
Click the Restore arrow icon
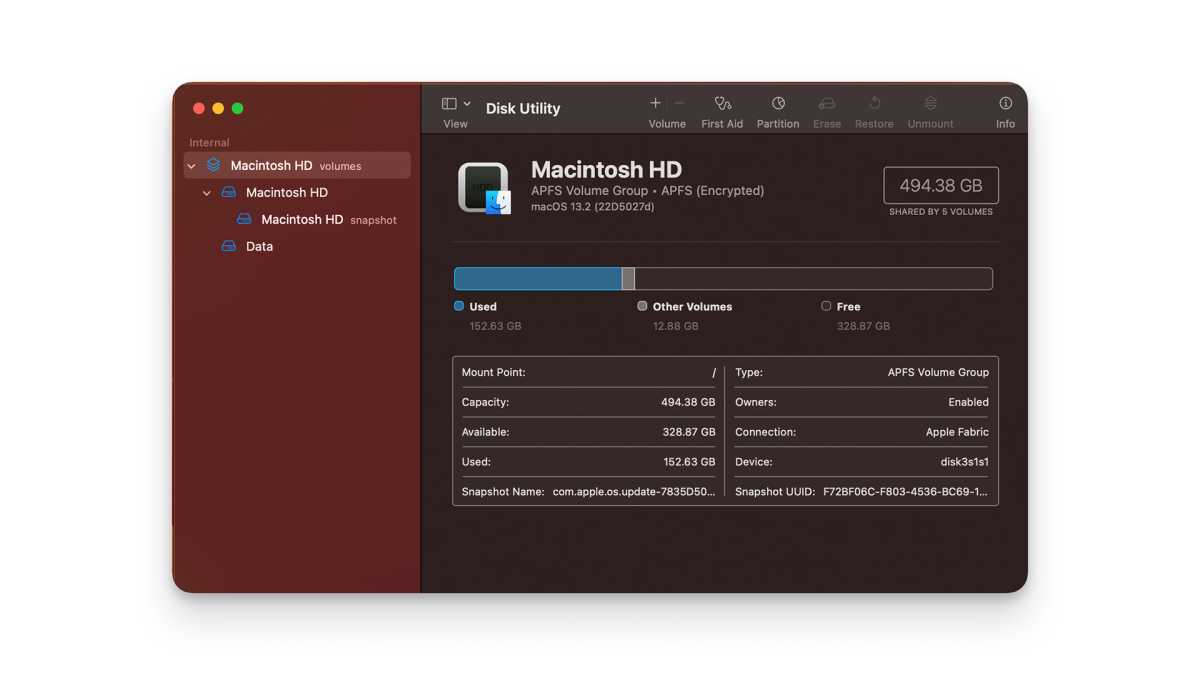(x=874, y=103)
